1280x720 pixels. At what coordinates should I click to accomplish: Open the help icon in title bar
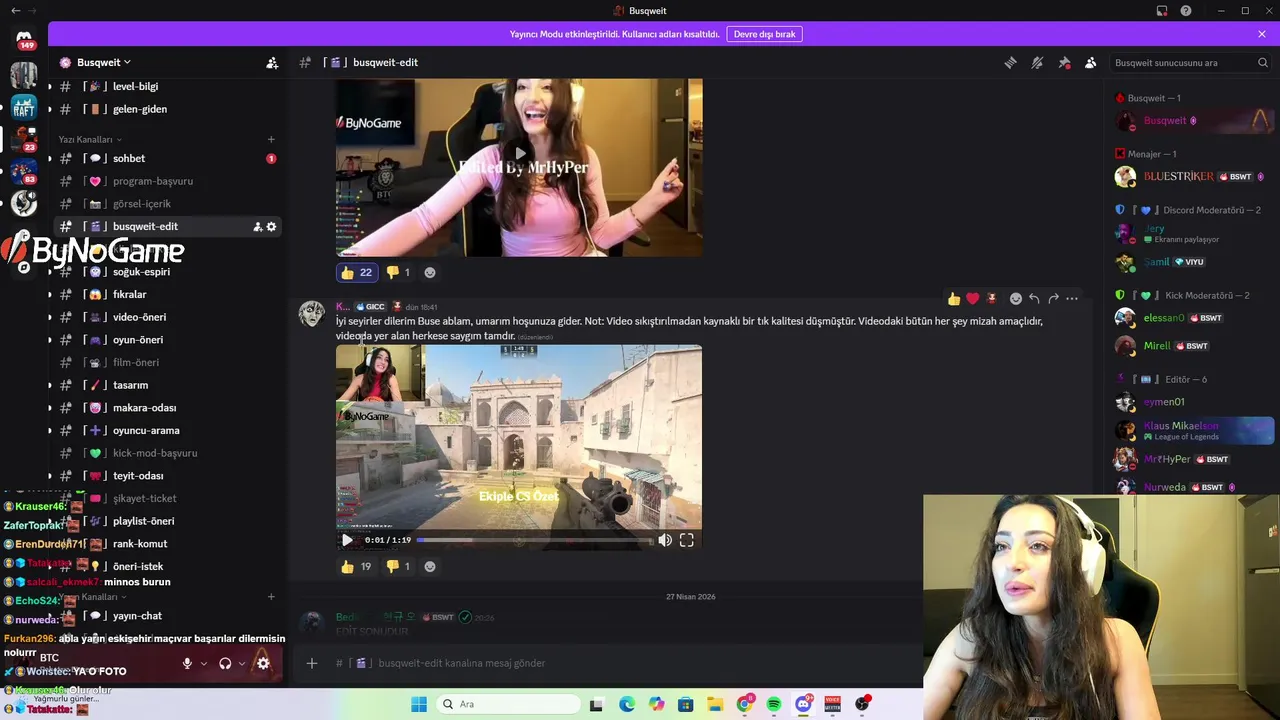tap(1186, 11)
